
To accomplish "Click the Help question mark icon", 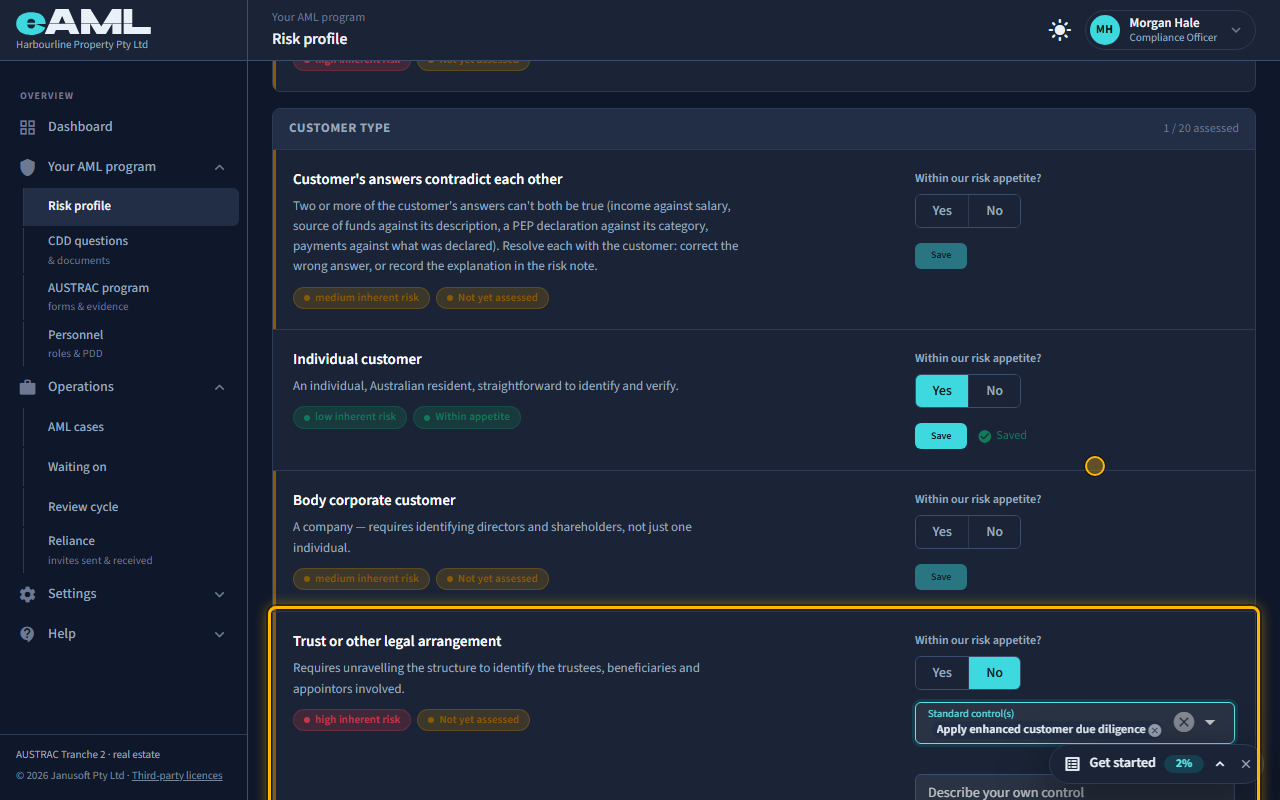I will pyautogui.click(x=28, y=634).
